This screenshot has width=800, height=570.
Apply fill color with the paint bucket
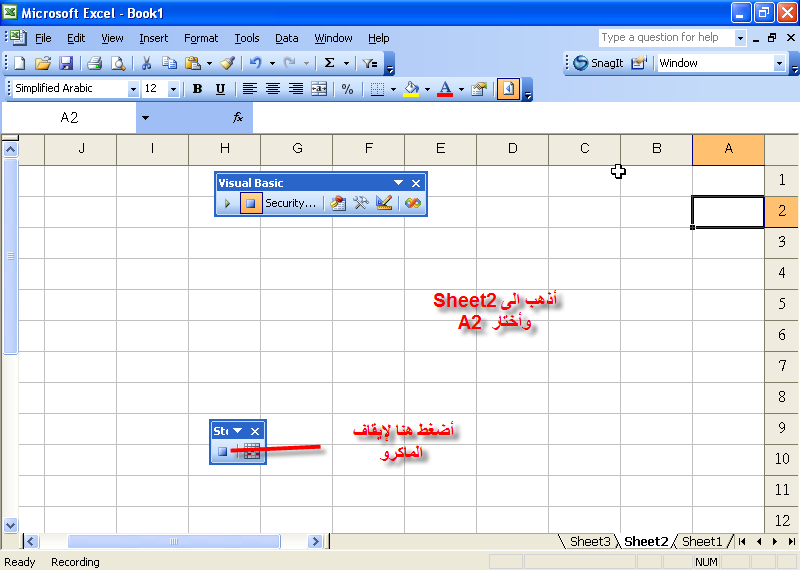(411, 89)
